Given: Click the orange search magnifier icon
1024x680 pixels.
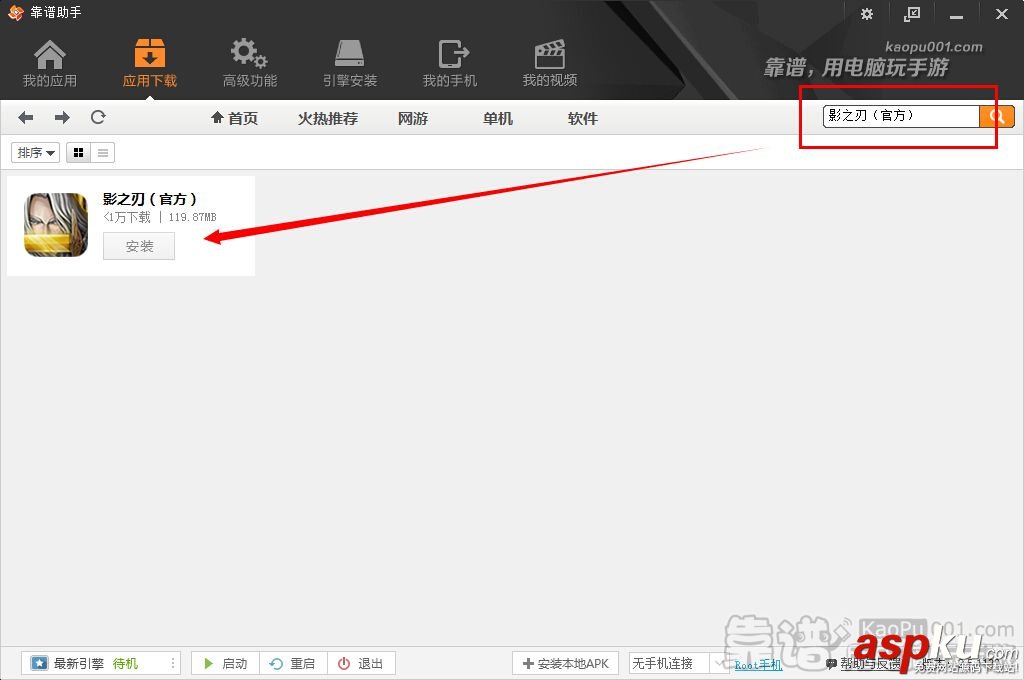Looking at the screenshot, I should pos(996,116).
